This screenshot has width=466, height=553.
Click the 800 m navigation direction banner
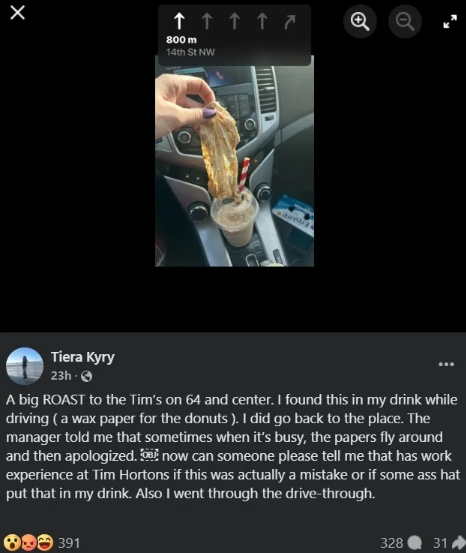tap(234, 35)
